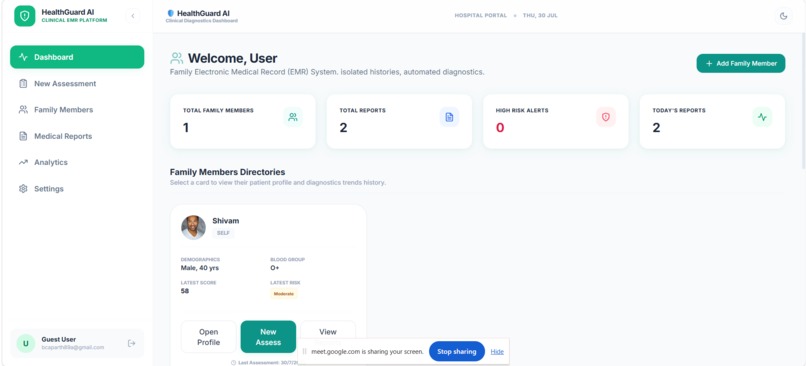This screenshot has width=806, height=366.
Task: Click the Total Family Members value 1
Action: tap(186, 127)
